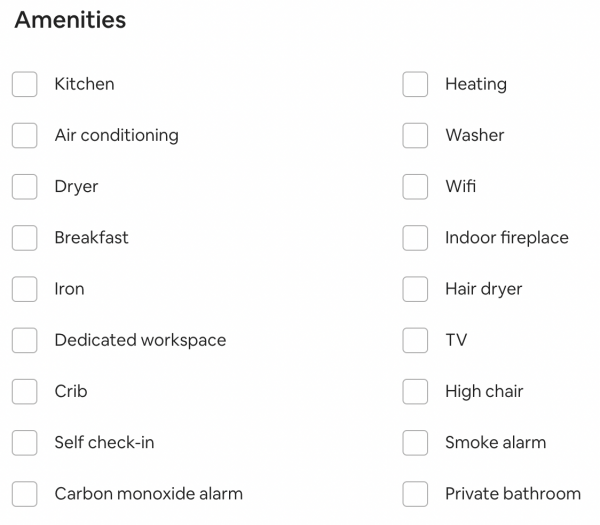Select the Private bathroom checkbox
Screen dimensions: 600x525
point(415,493)
